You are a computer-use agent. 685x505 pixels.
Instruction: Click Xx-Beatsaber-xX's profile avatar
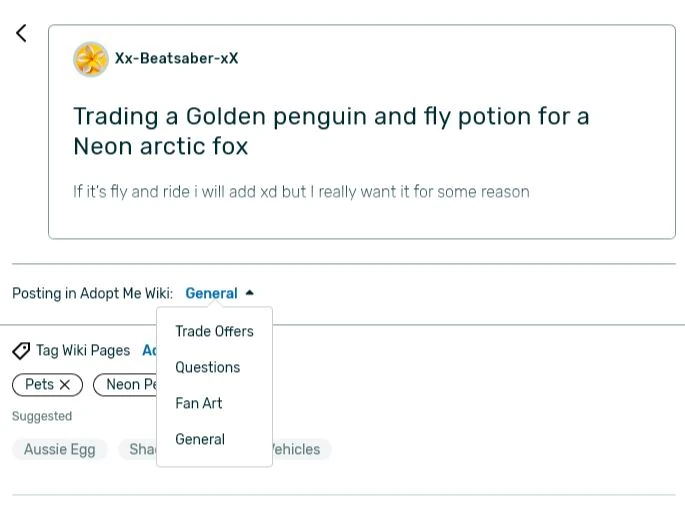[x=90, y=59]
